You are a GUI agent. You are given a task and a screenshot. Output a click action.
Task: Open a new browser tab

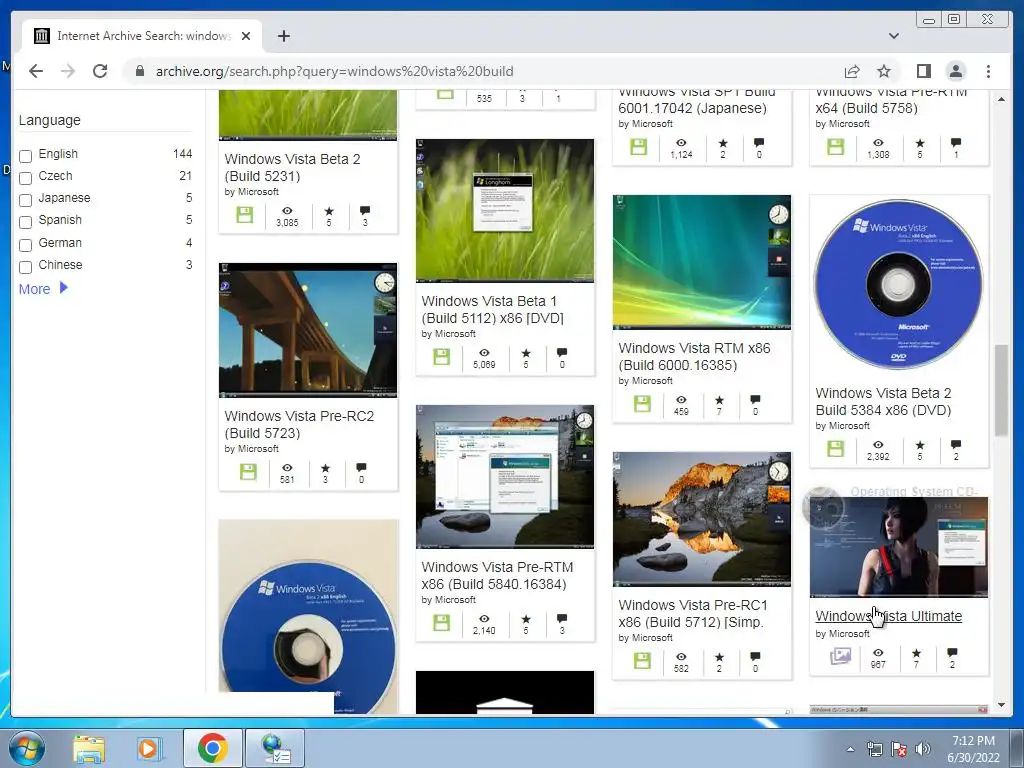283,36
